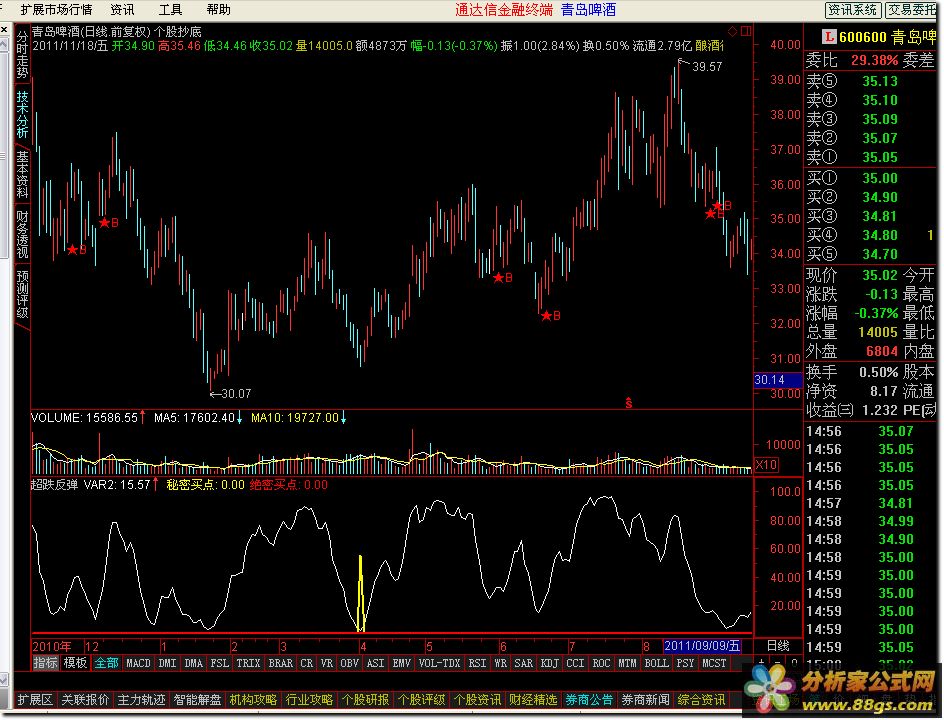Switch indicator to FSL
Screen dimensions: 944x720
(219, 663)
